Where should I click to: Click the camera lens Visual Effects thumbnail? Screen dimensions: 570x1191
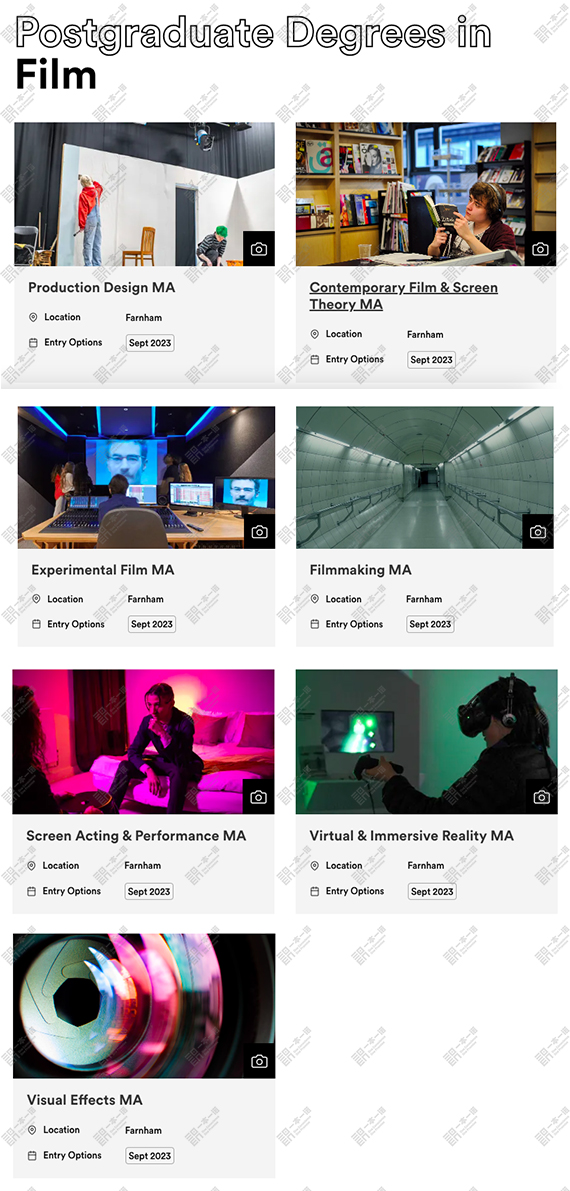(144, 1006)
